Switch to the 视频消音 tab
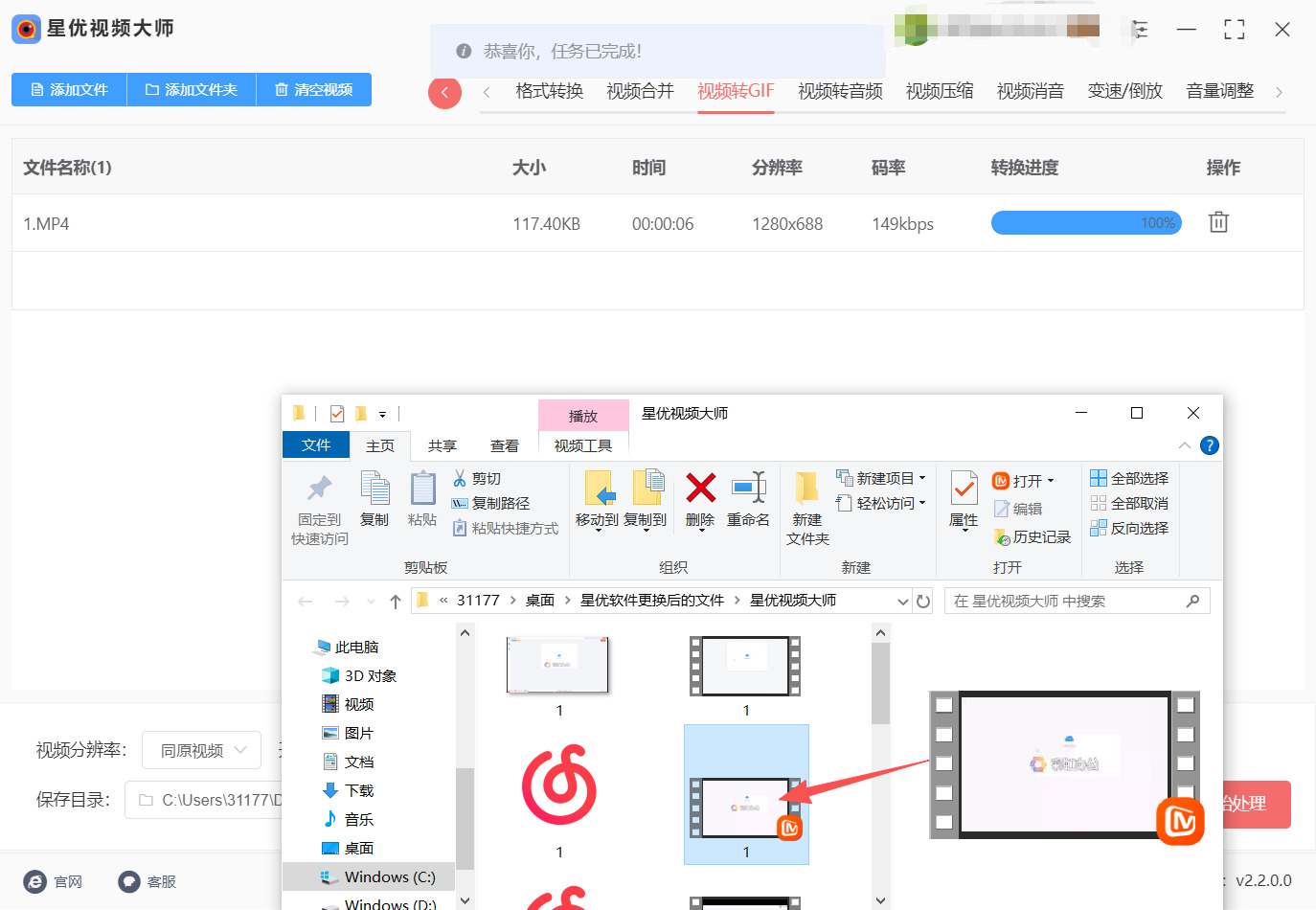The height and width of the screenshot is (910, 1316). [x=1031, y=91]
